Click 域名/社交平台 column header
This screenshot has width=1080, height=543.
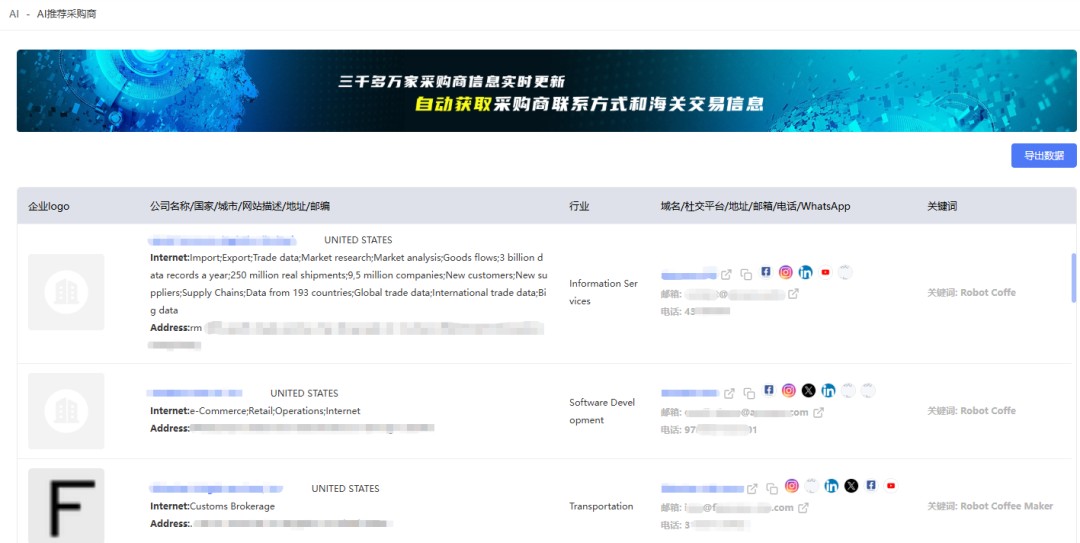click(x=756, y=206)
